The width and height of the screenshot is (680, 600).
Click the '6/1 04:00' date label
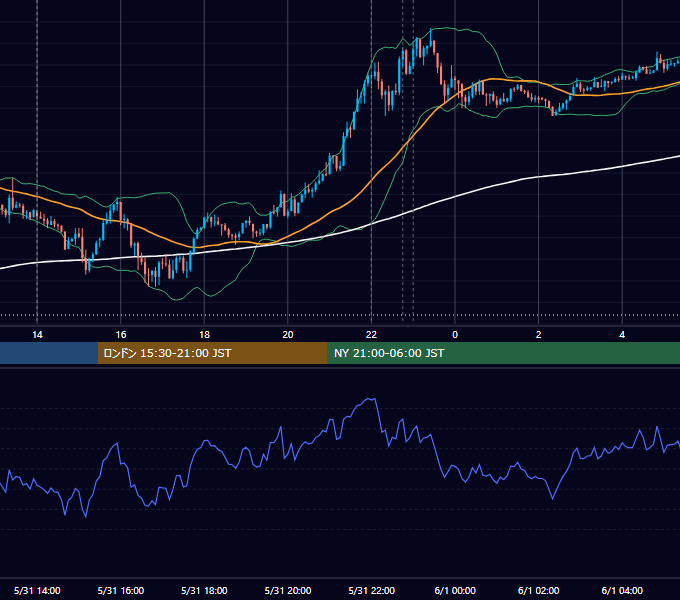click(x=622, y=590)
